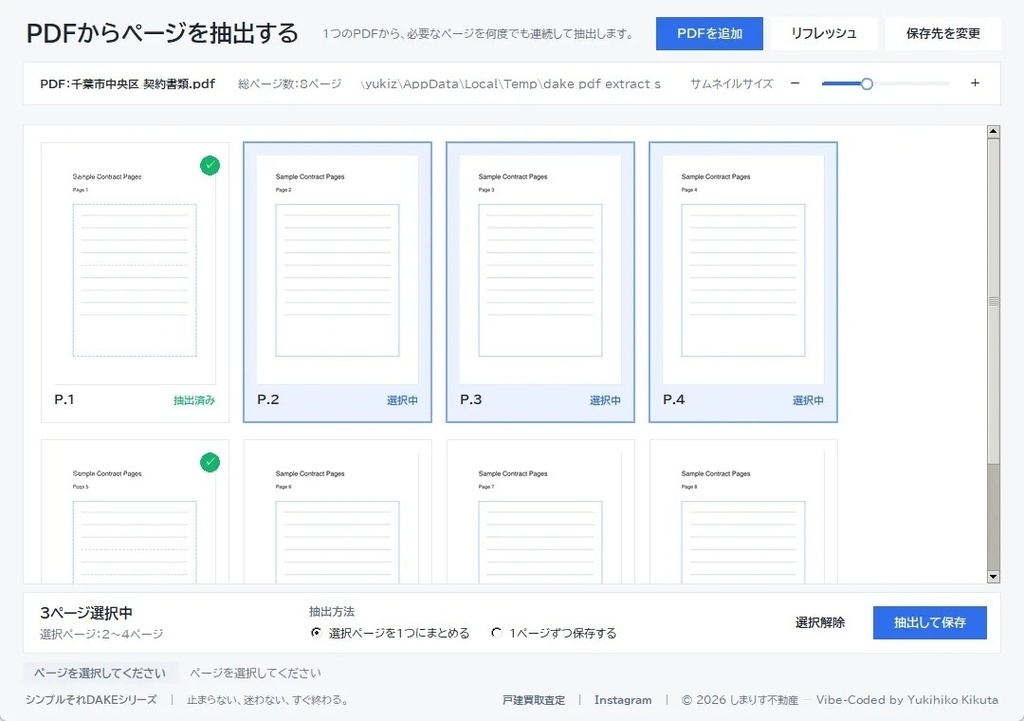Image resolution: width=1024 pixels, height=721 pixels.
Task: Click 選択解除 to clear selection
Action: point(820,622)
